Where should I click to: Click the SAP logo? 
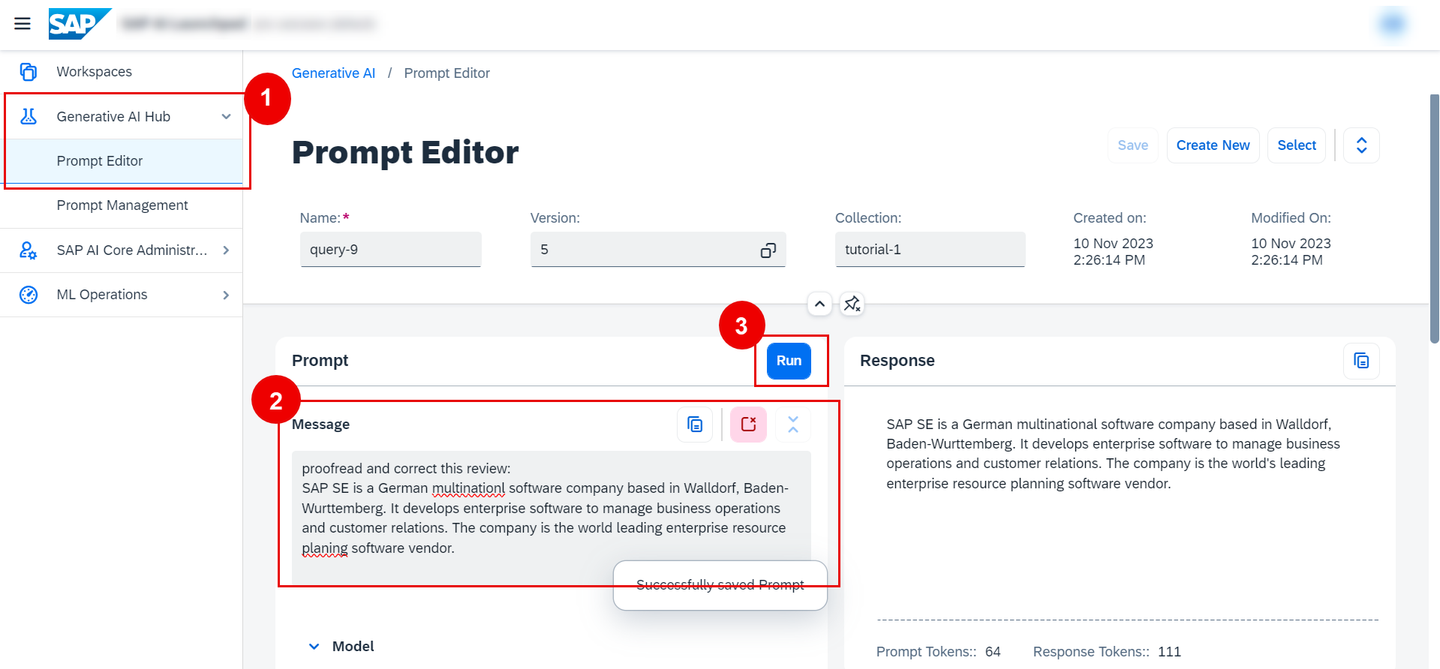click(80, 23)
